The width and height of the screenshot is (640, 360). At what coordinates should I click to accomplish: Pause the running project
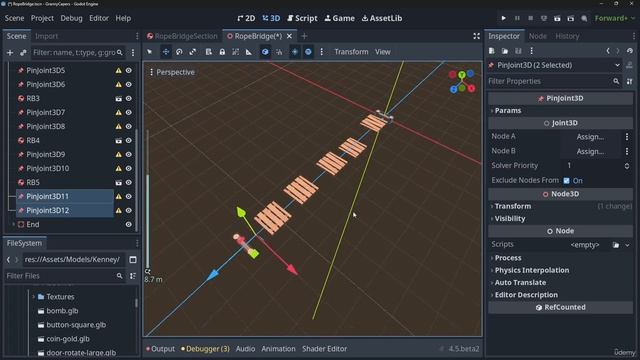point(517,18)
